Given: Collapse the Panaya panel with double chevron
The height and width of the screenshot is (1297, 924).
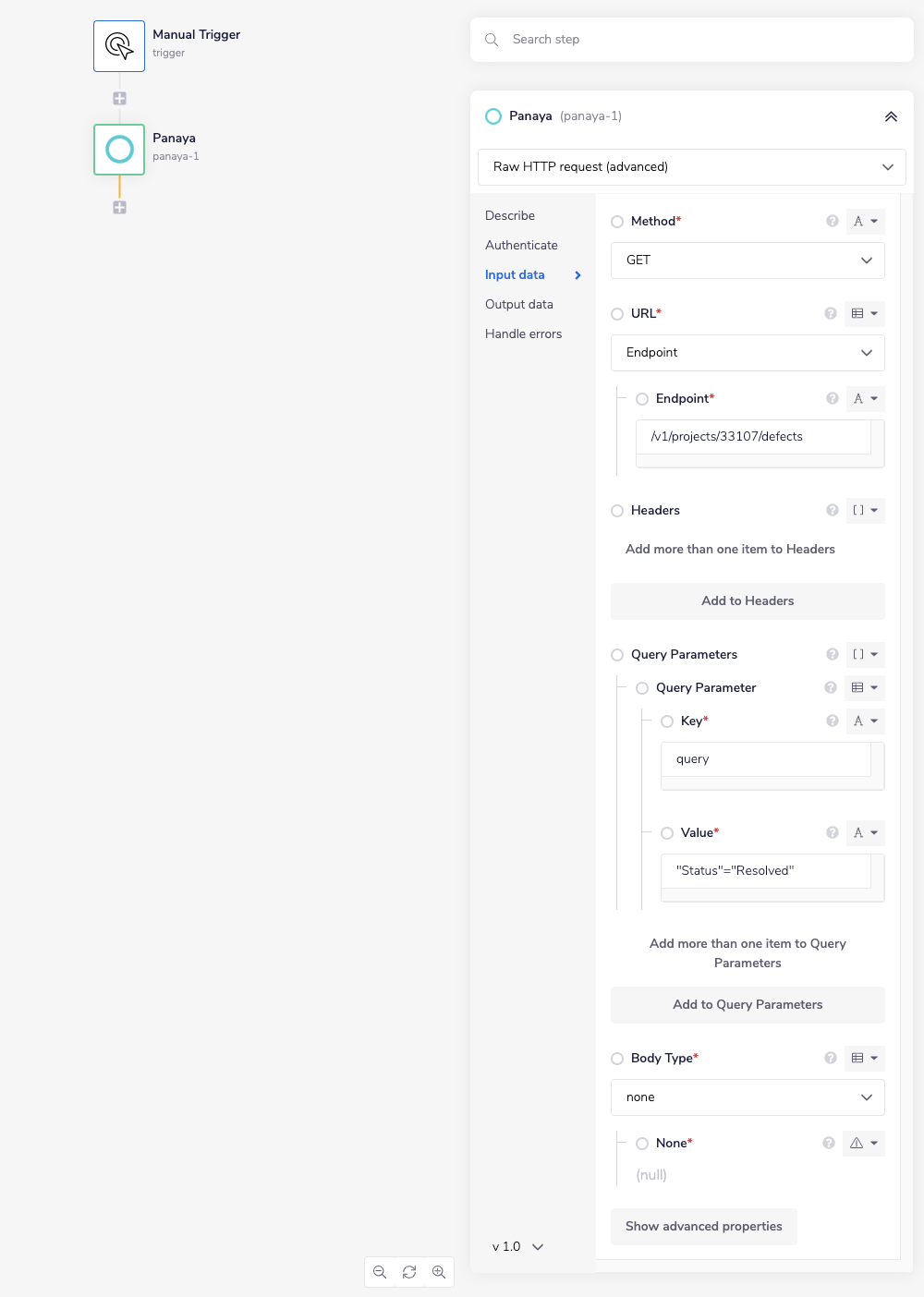Looking at the screenshot, I should click(891, 116).
